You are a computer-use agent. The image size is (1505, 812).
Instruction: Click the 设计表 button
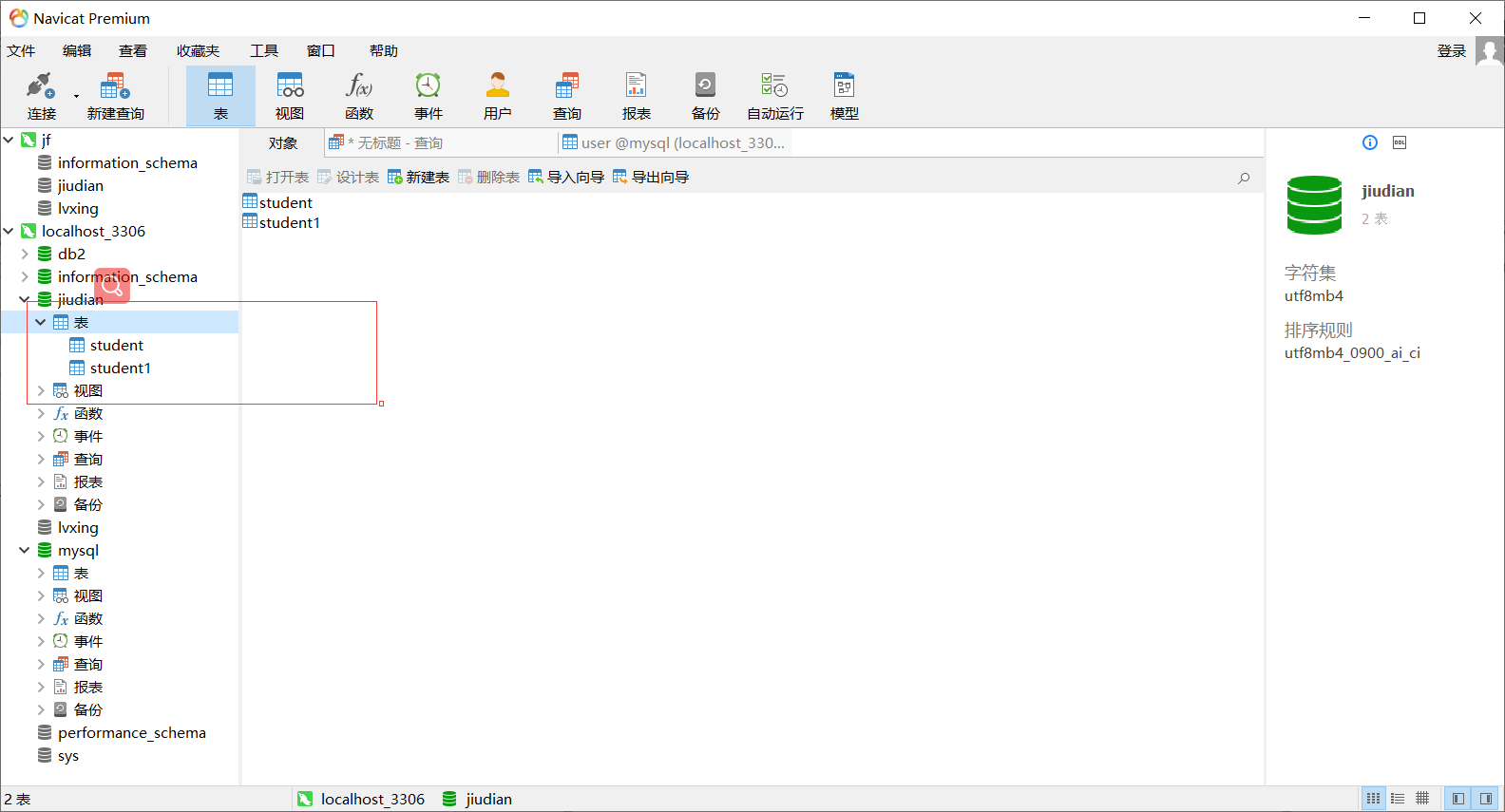[x=349, y=178]
